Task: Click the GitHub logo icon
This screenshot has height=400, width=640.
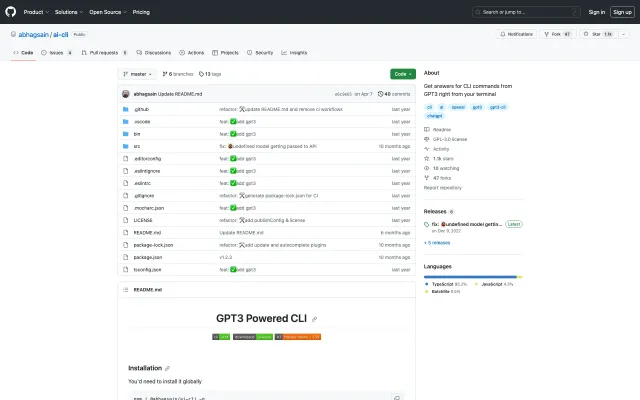Action: (x=13, y=12)
